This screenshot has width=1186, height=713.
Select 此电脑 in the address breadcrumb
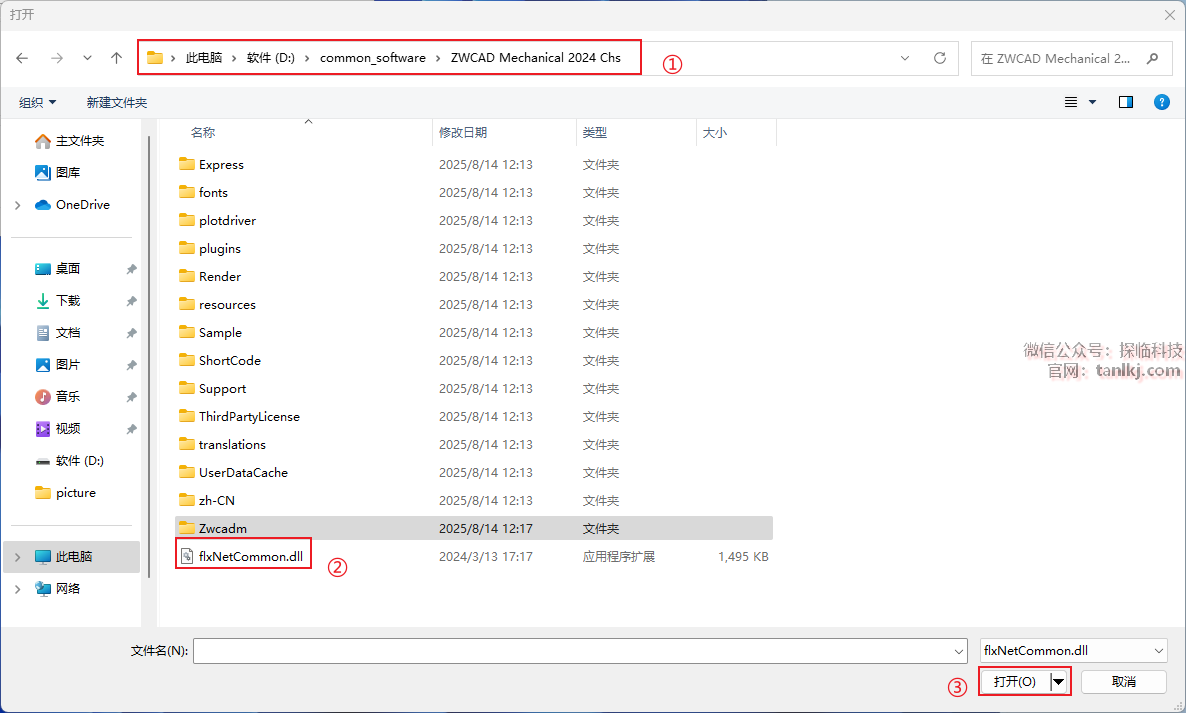204,58
